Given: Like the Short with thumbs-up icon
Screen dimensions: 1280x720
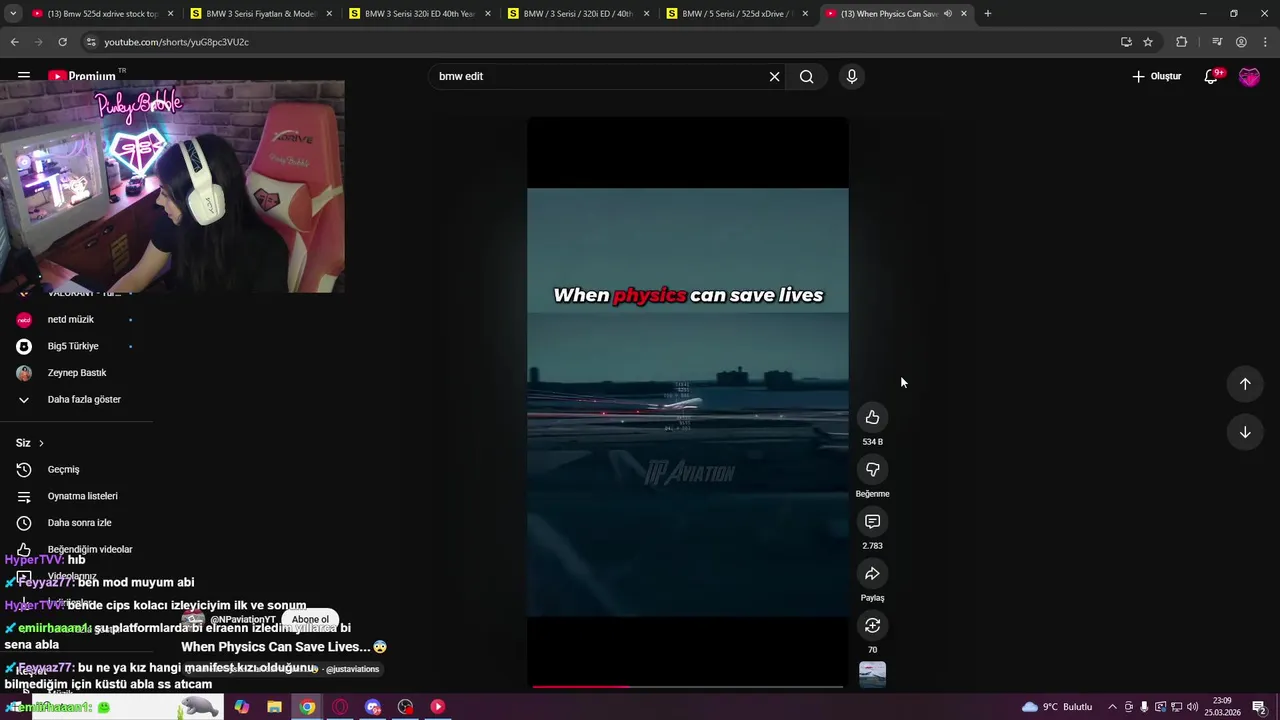Looking at the screenshot, I should click(872, 417).
